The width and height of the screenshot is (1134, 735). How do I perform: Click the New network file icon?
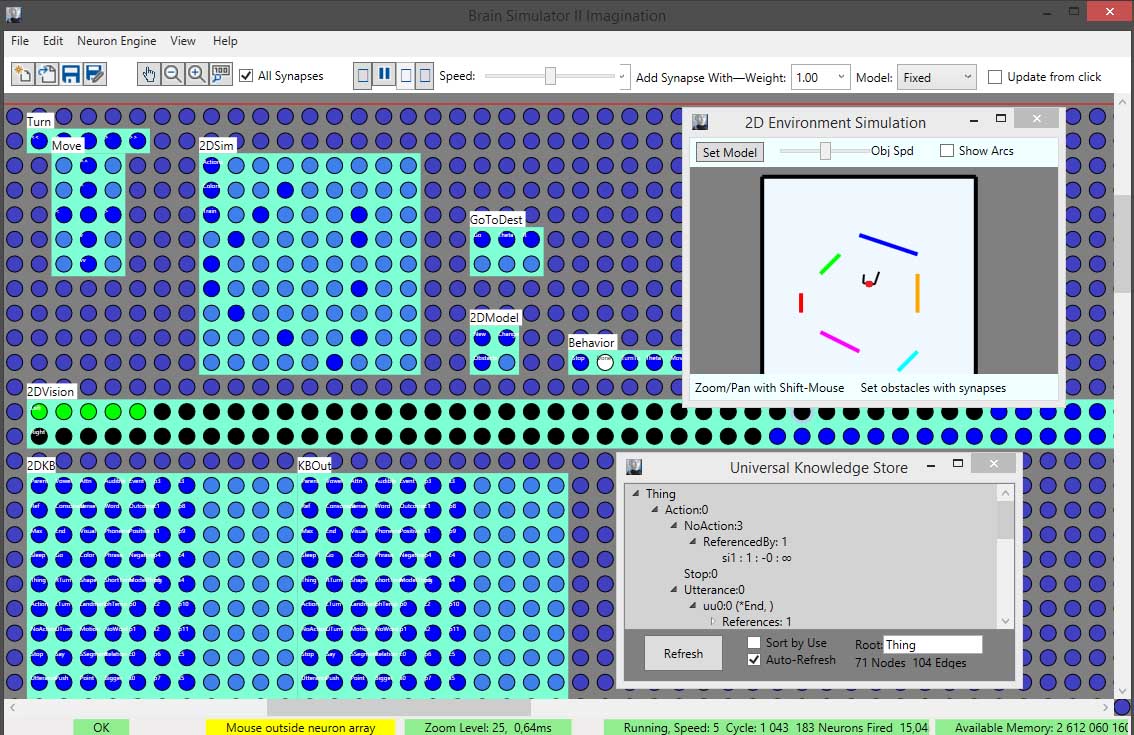point(22,74)
